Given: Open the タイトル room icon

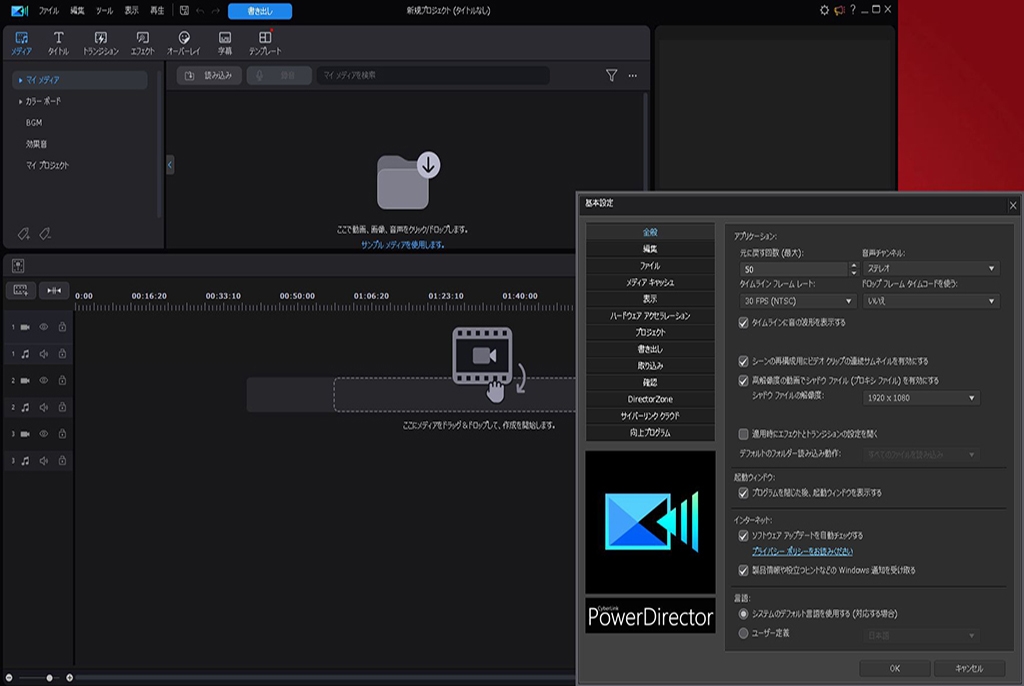Looking at the screenshot, I should [x=58, y=42].
